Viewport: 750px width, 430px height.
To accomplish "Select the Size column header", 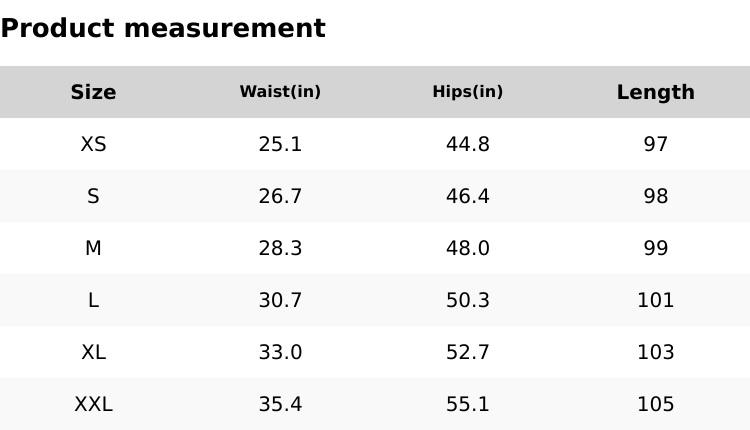I will tap(93, 92).
